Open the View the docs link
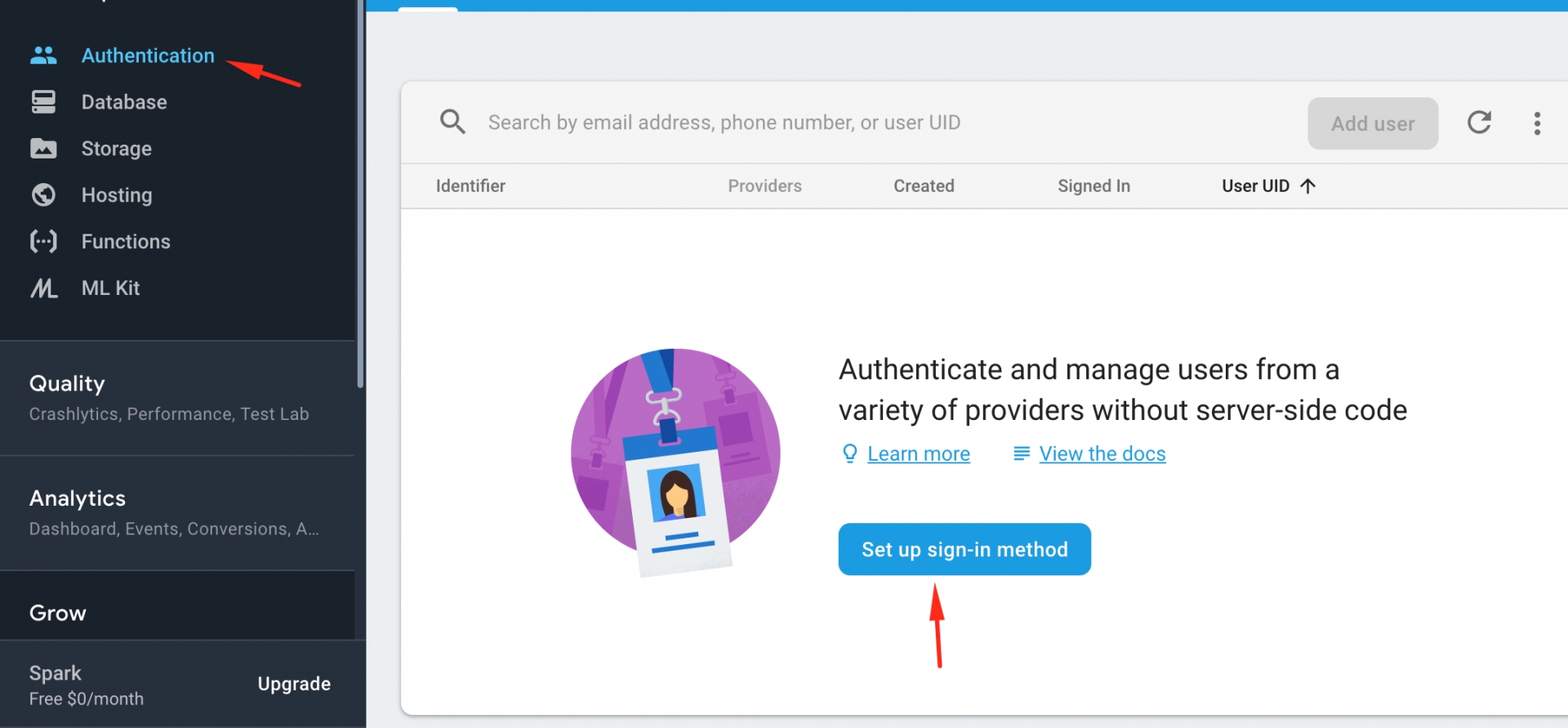This screenshot has width=1568, height=728. click(1102, 454)
